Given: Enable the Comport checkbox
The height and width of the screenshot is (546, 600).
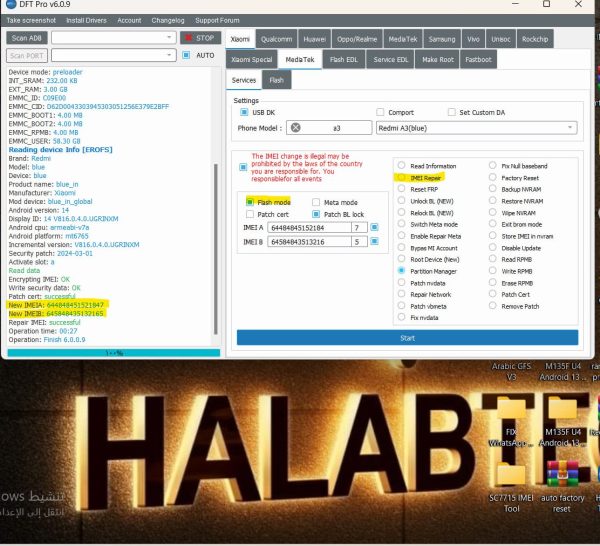Looking at the screenshot, I should point(380,112).
